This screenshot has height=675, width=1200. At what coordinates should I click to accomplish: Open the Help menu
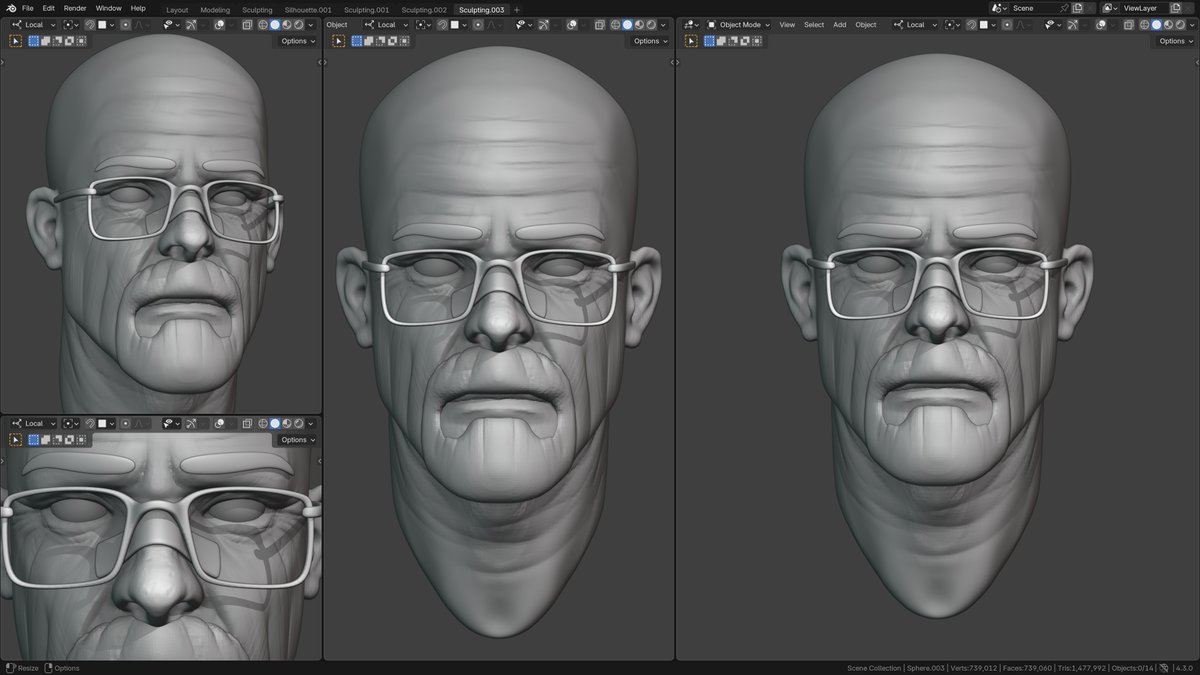[138, 8]
